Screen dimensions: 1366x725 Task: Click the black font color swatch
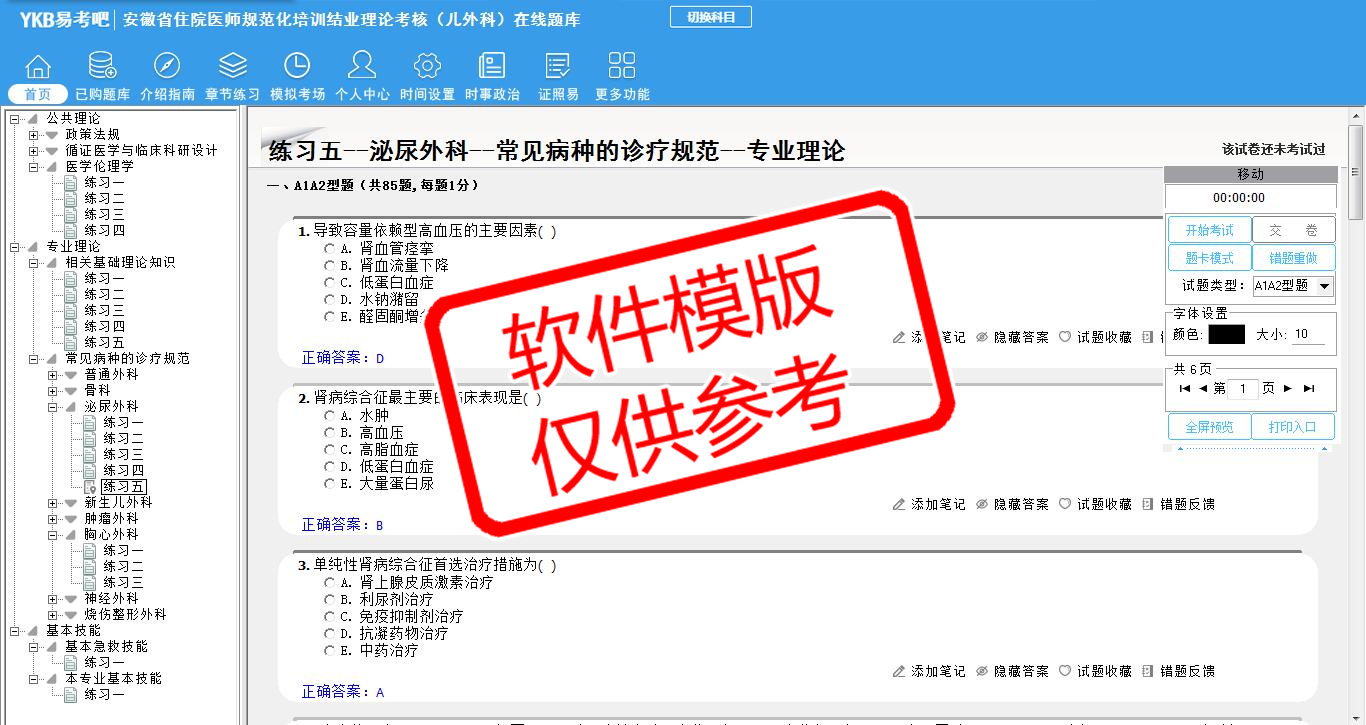[x=1226, y=335]
